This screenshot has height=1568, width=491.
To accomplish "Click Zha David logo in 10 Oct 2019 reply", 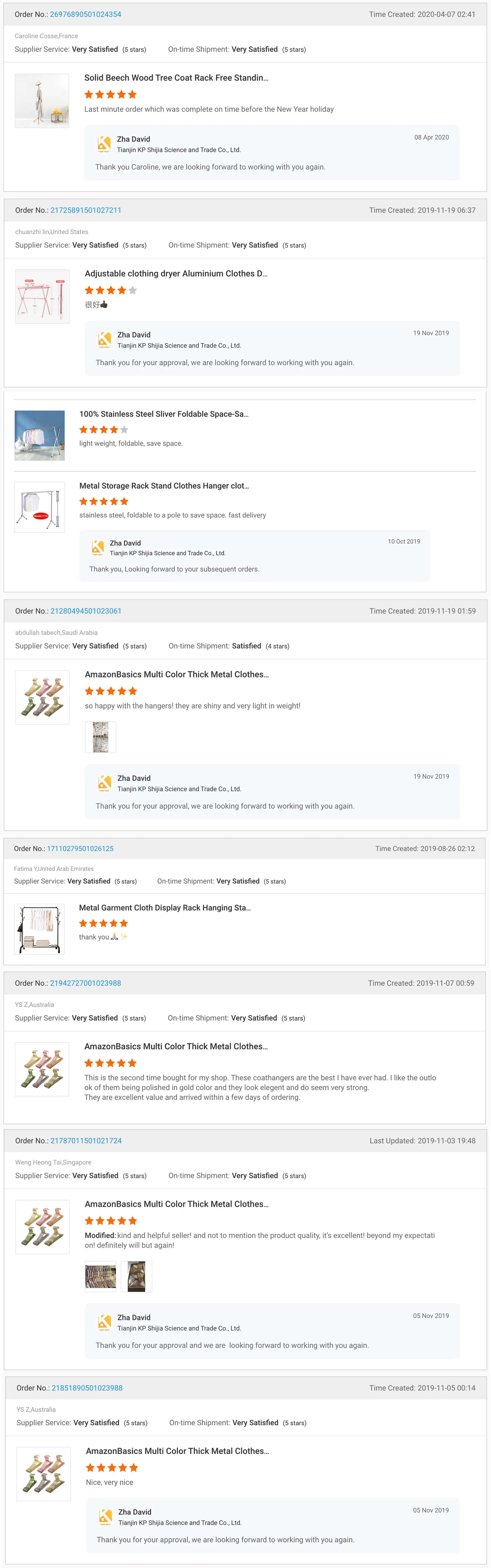I will (x=97, y=548).
